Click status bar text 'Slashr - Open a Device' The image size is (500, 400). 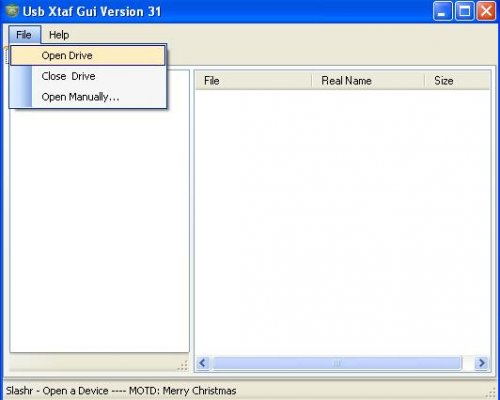(x=57, y=390)
